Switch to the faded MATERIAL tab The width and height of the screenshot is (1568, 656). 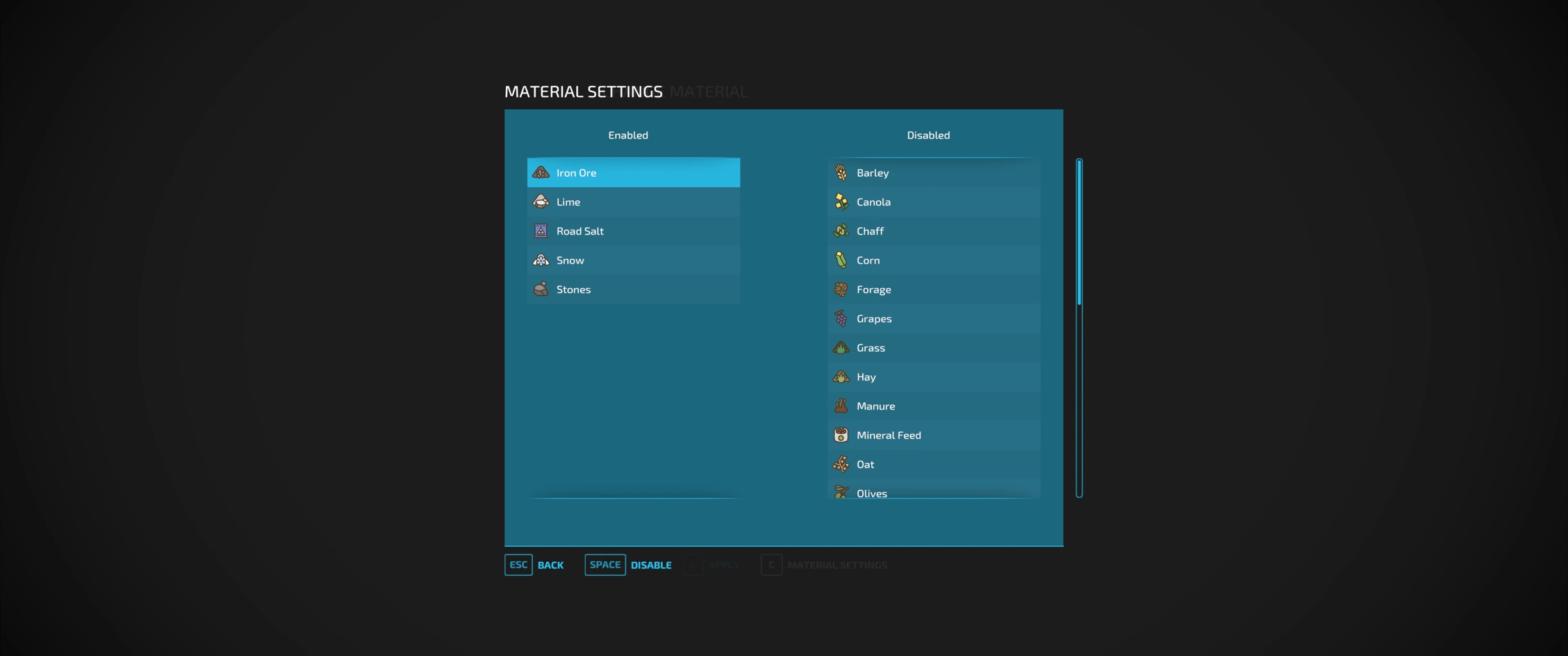[x=708, y=92]
